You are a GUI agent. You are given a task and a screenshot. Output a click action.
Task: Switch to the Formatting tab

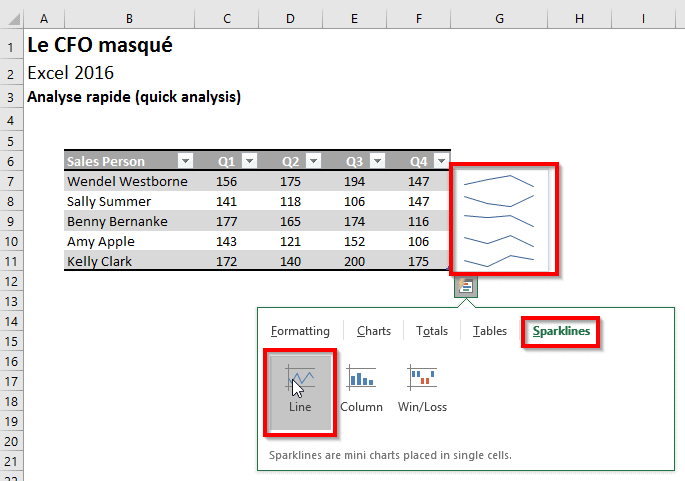(x=300, y=331)
